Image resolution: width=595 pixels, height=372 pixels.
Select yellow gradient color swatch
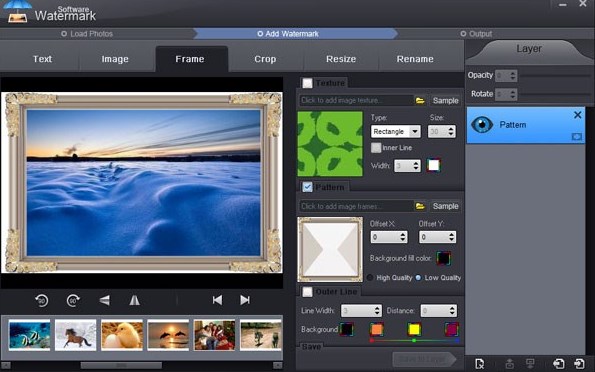click(414, 329)
